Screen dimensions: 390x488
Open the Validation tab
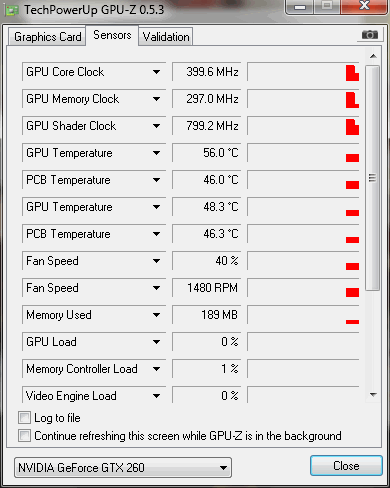tap(166, 37)
